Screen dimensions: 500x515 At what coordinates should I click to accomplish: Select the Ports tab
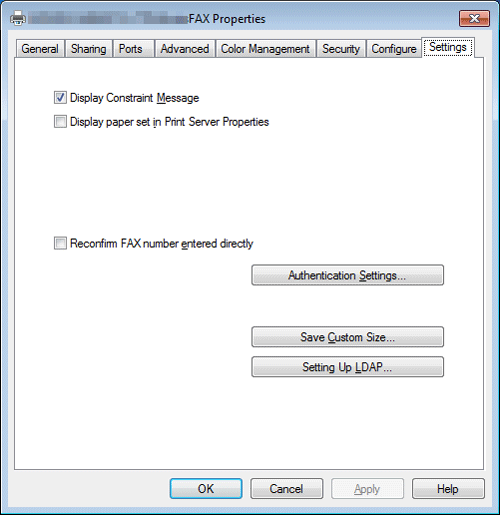131,49
